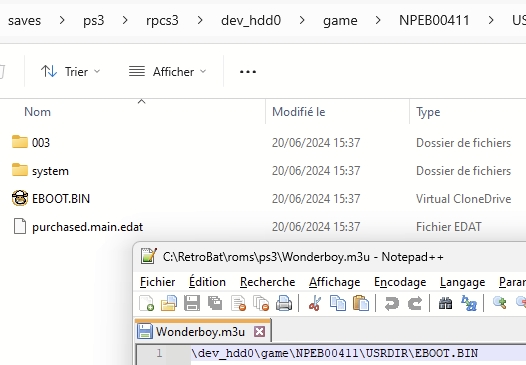526x365 pixels.
Task: Open Find with the binoculars icon
Action: (445, 303)
